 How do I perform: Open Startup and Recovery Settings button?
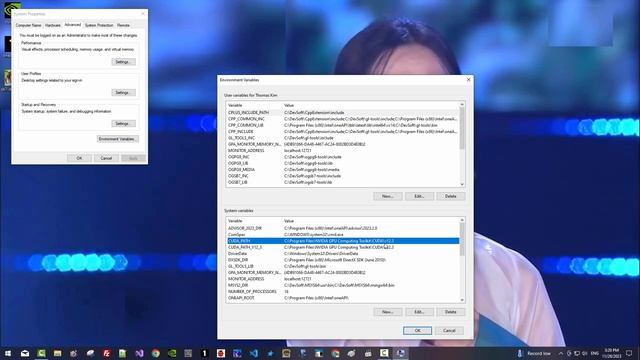[x=123, y=123]
